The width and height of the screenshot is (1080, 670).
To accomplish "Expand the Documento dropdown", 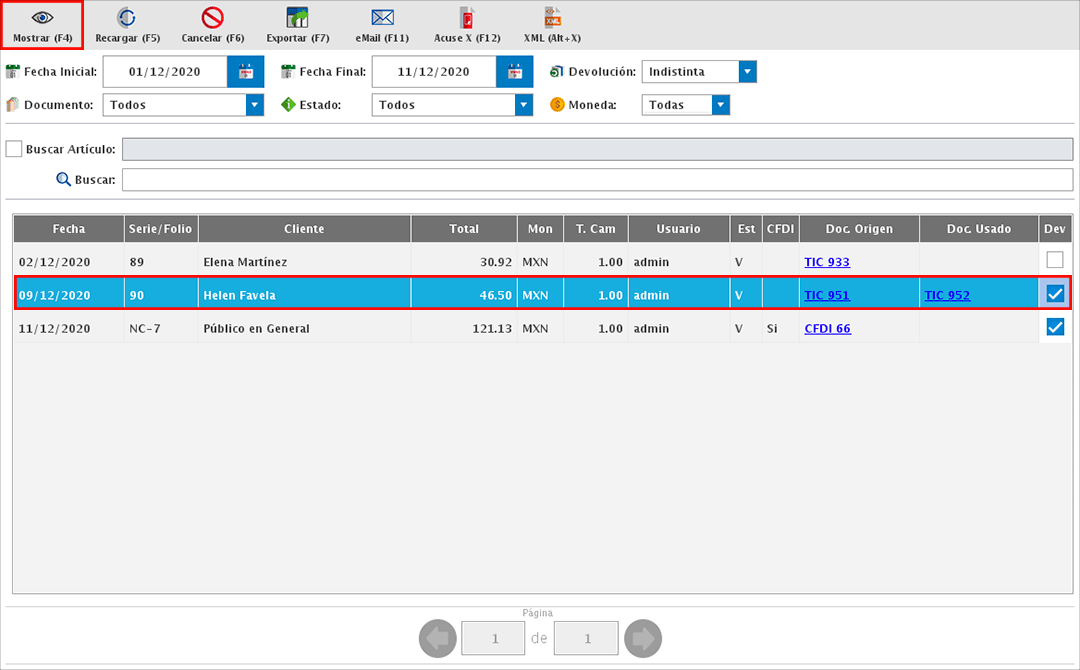I will [255, 105].
